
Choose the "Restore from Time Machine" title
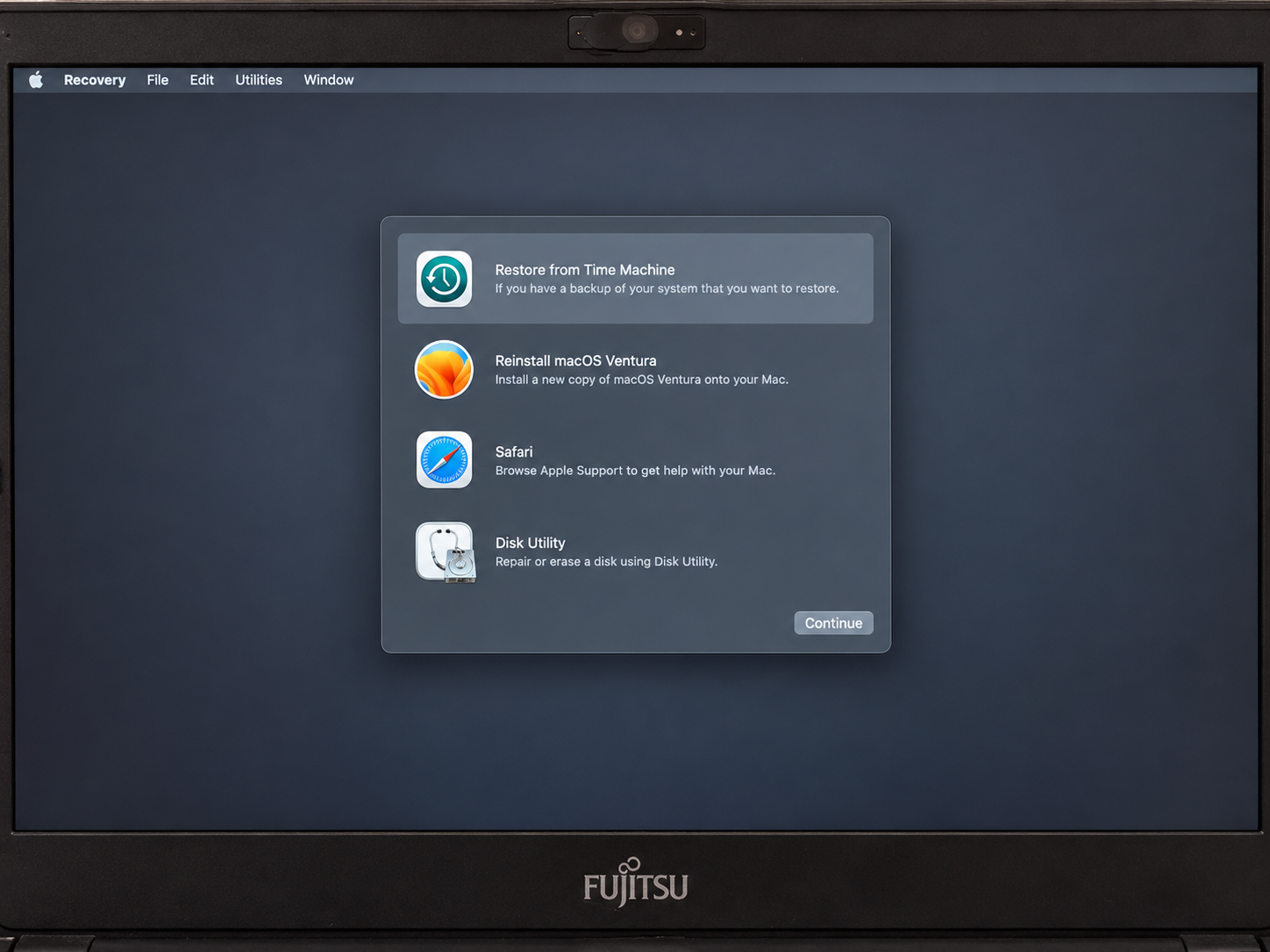pyautogui.click(x=585, y=270)
